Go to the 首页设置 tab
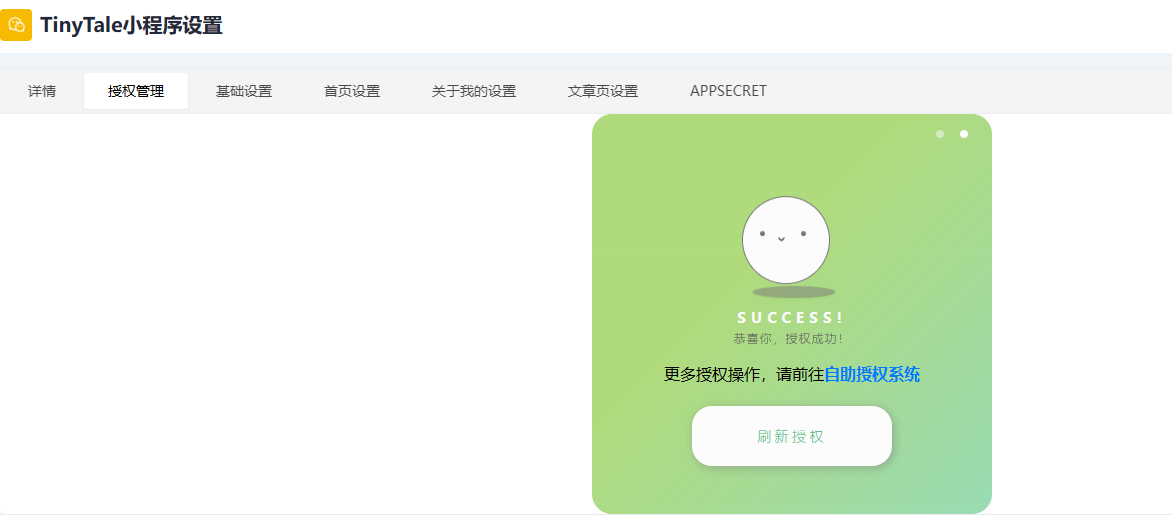Screen dimensions: 1172x515 tap(352, 91)
